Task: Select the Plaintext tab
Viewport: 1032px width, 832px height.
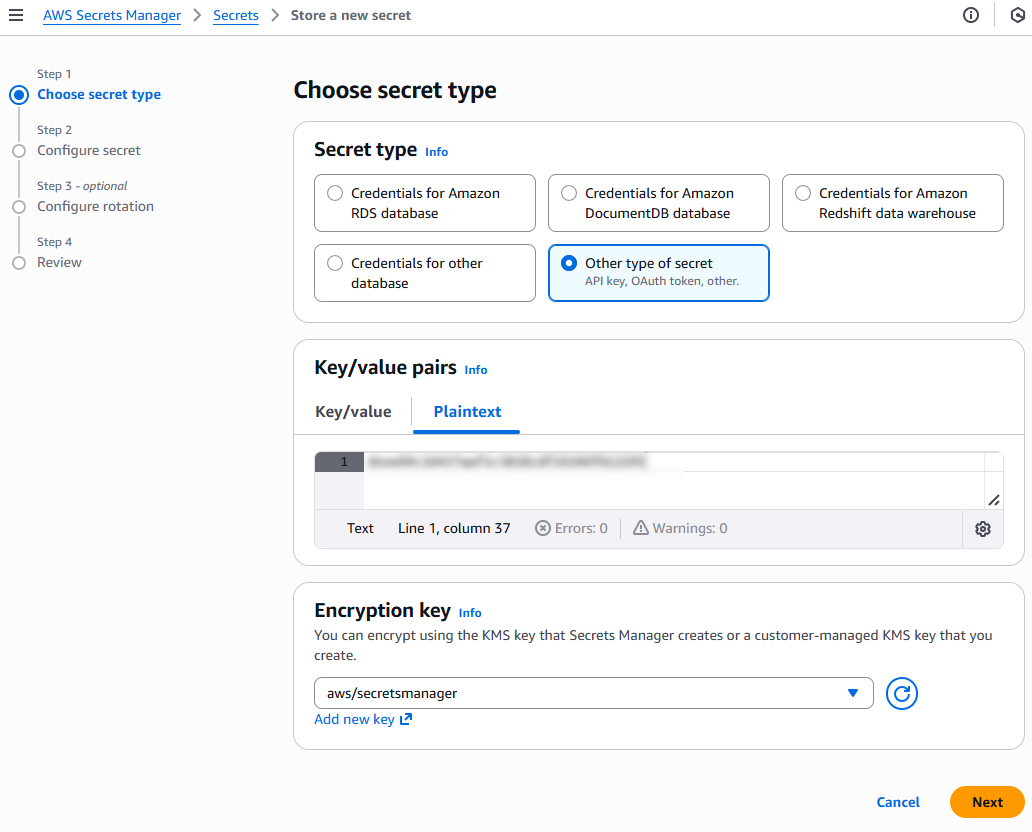Action: tap(466, 411)
